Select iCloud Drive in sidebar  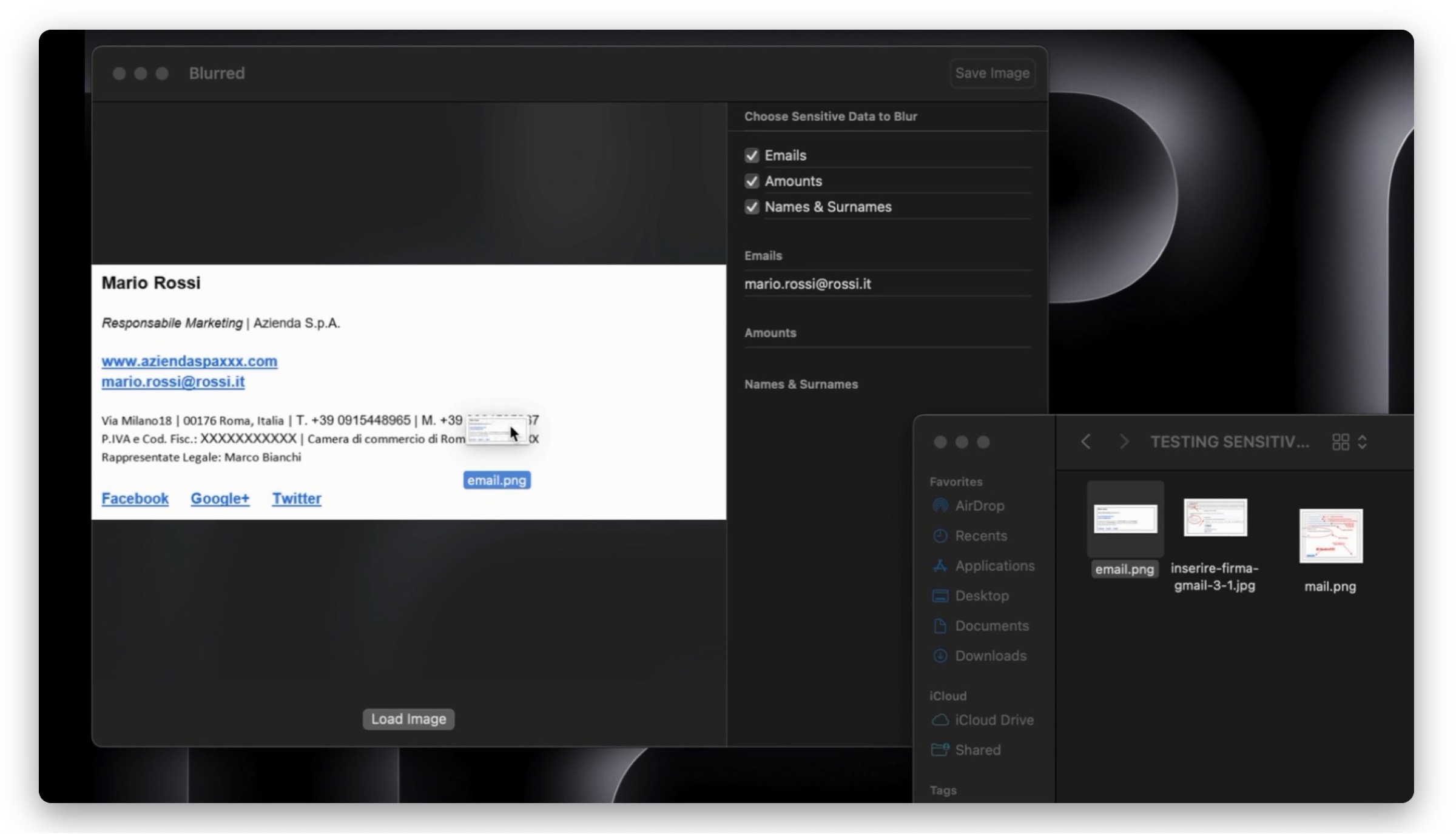click(x=994, y=720)
